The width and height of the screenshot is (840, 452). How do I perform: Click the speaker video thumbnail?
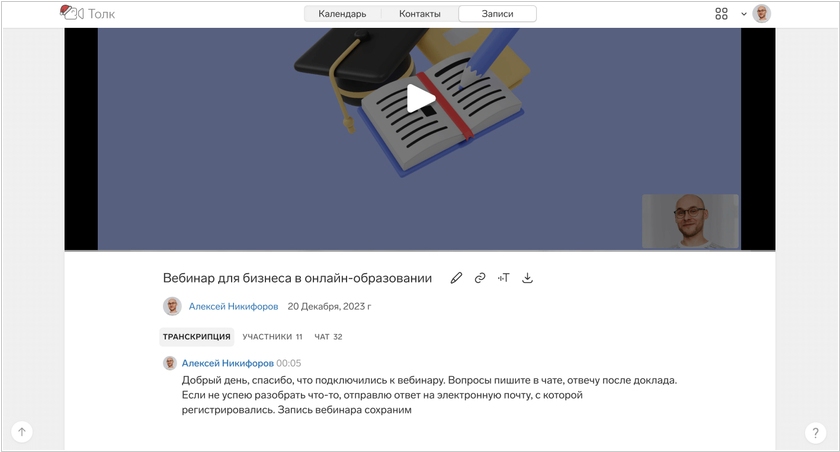(x=690, y=221)
